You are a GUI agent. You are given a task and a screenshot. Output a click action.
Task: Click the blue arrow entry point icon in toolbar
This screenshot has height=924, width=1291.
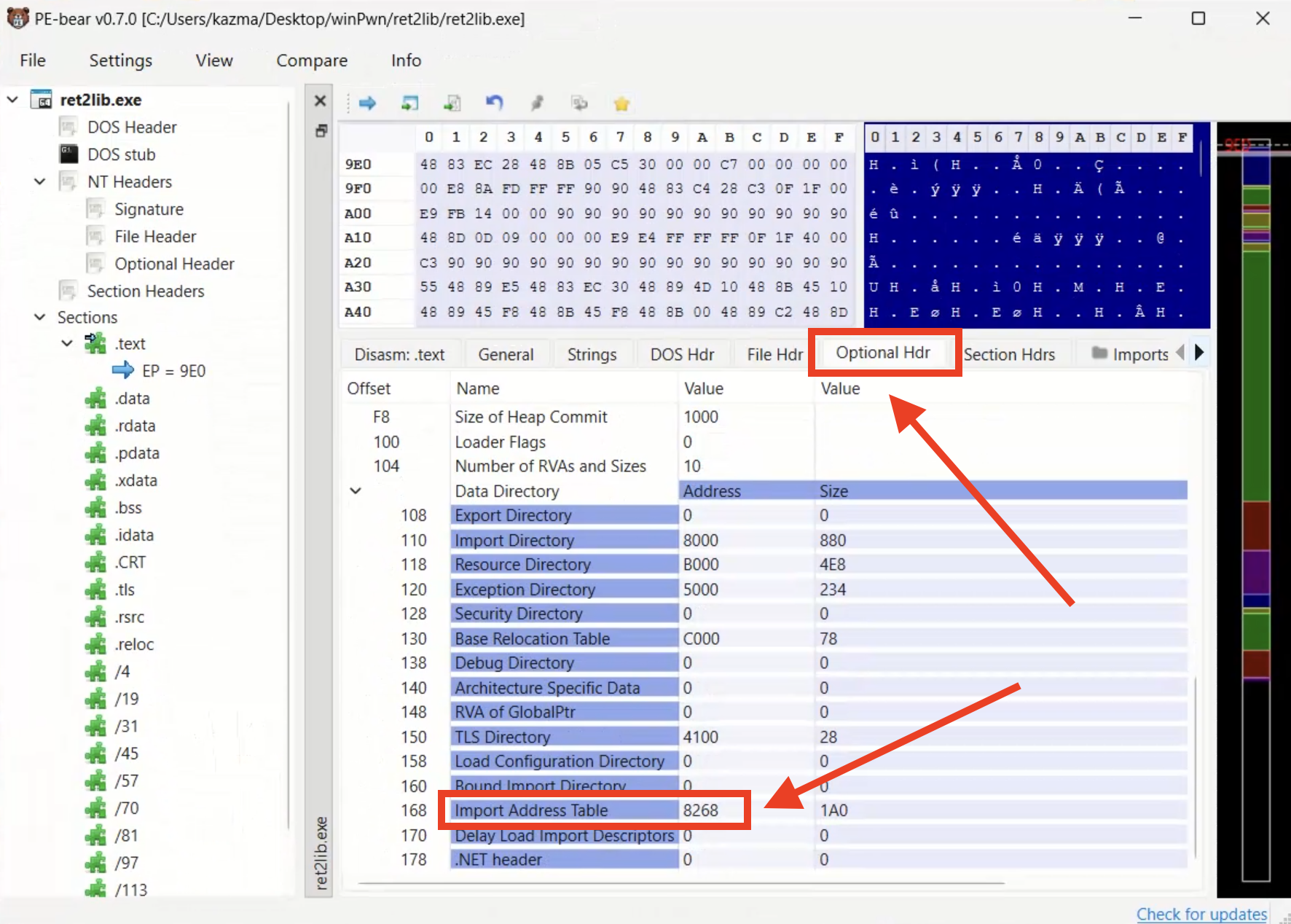tap(367, 103)
